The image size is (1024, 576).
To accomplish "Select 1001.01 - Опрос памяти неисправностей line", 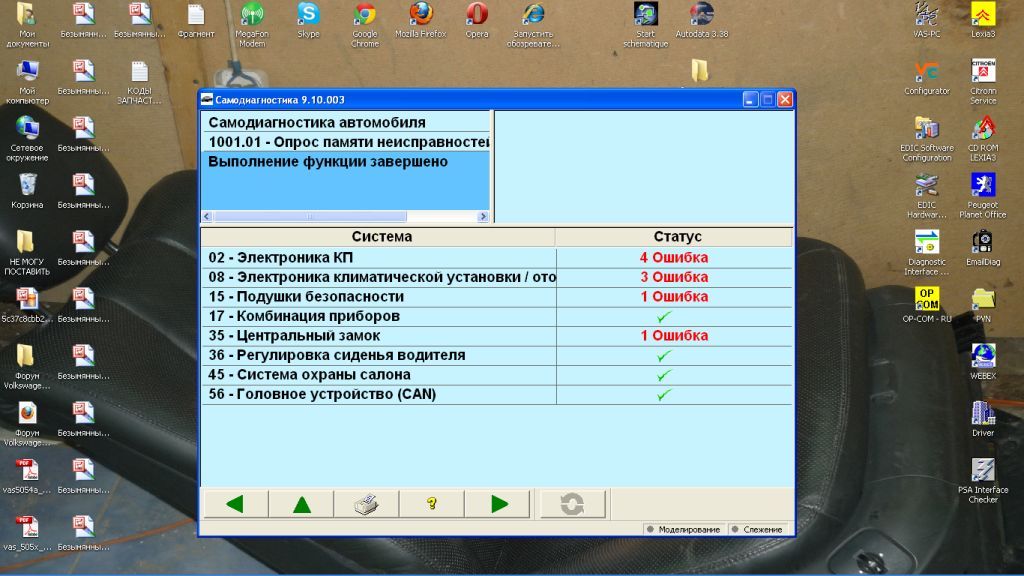I will coord(345,142).
